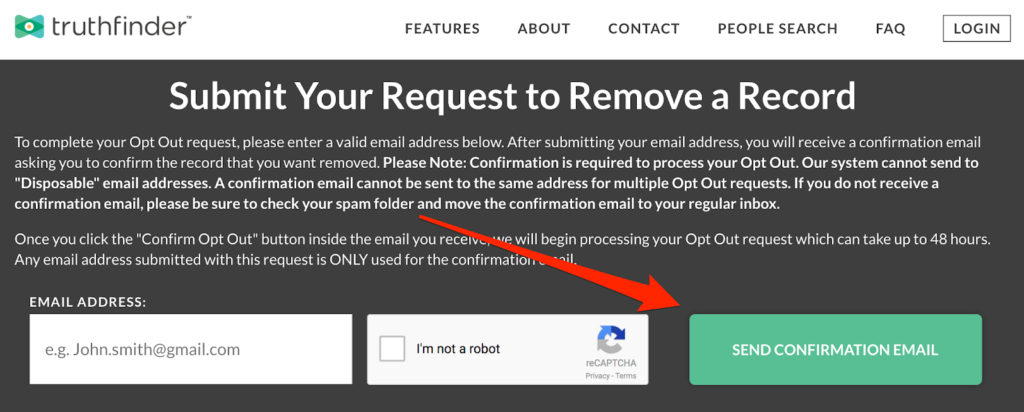This screenshot has width=1024, height=412.
Task: Click the reCAPTCHA text under the logo
Action: (x=613, y=364)
